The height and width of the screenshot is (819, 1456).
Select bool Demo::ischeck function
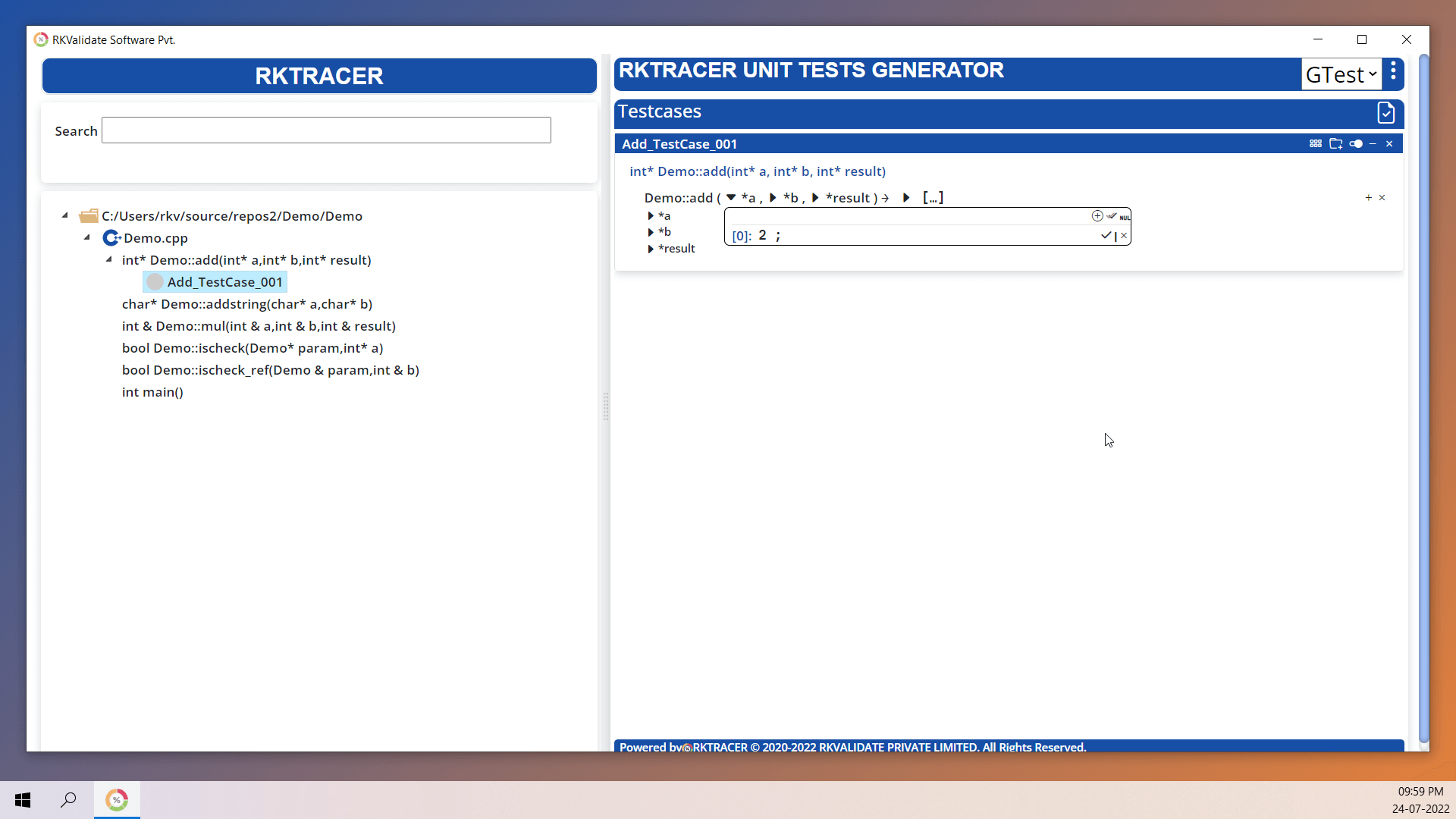[x=253, y=348]
